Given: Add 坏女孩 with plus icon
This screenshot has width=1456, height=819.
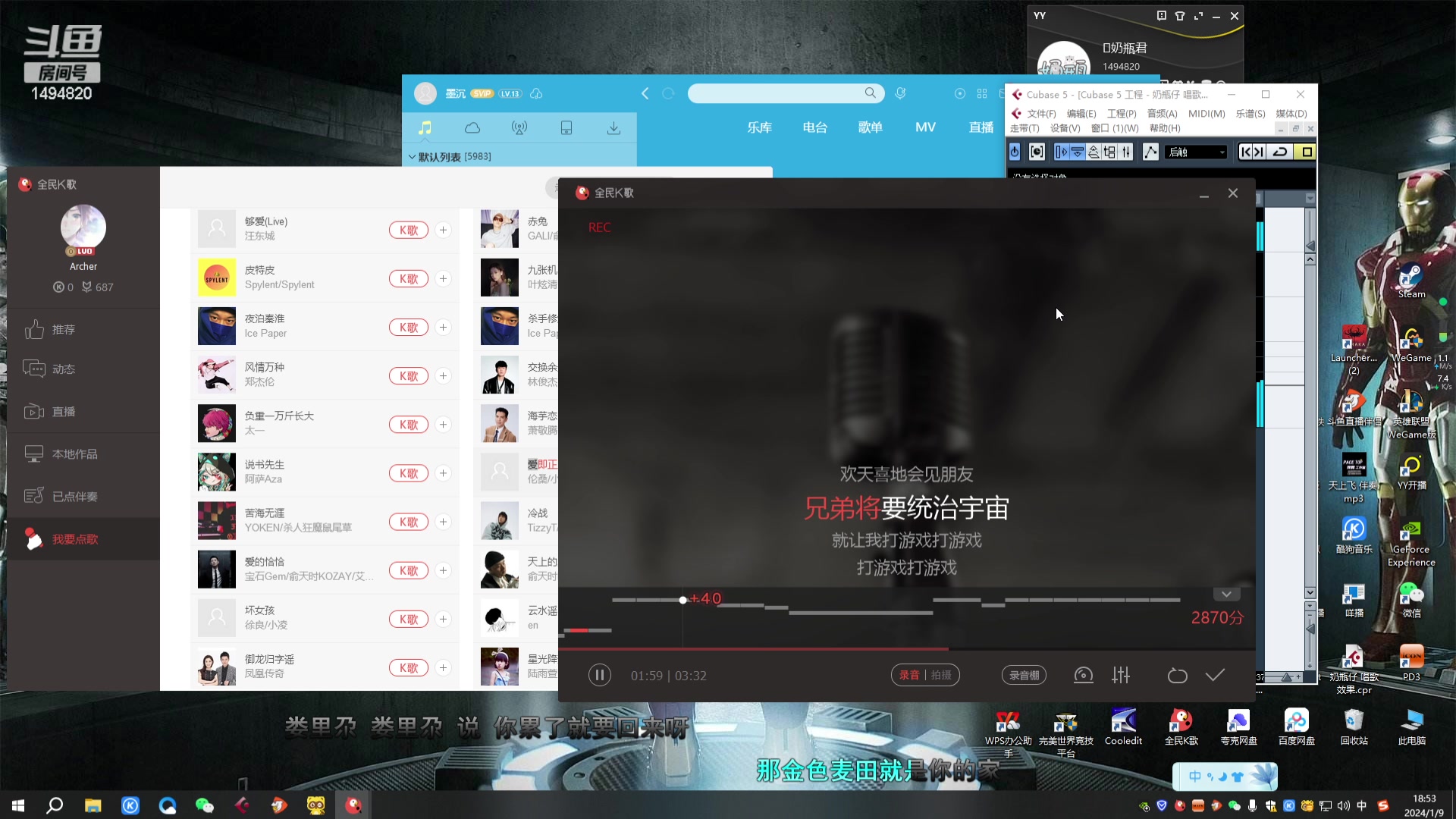Looking at the screenshot, I should pyautogui.click(x=444, y=619).
